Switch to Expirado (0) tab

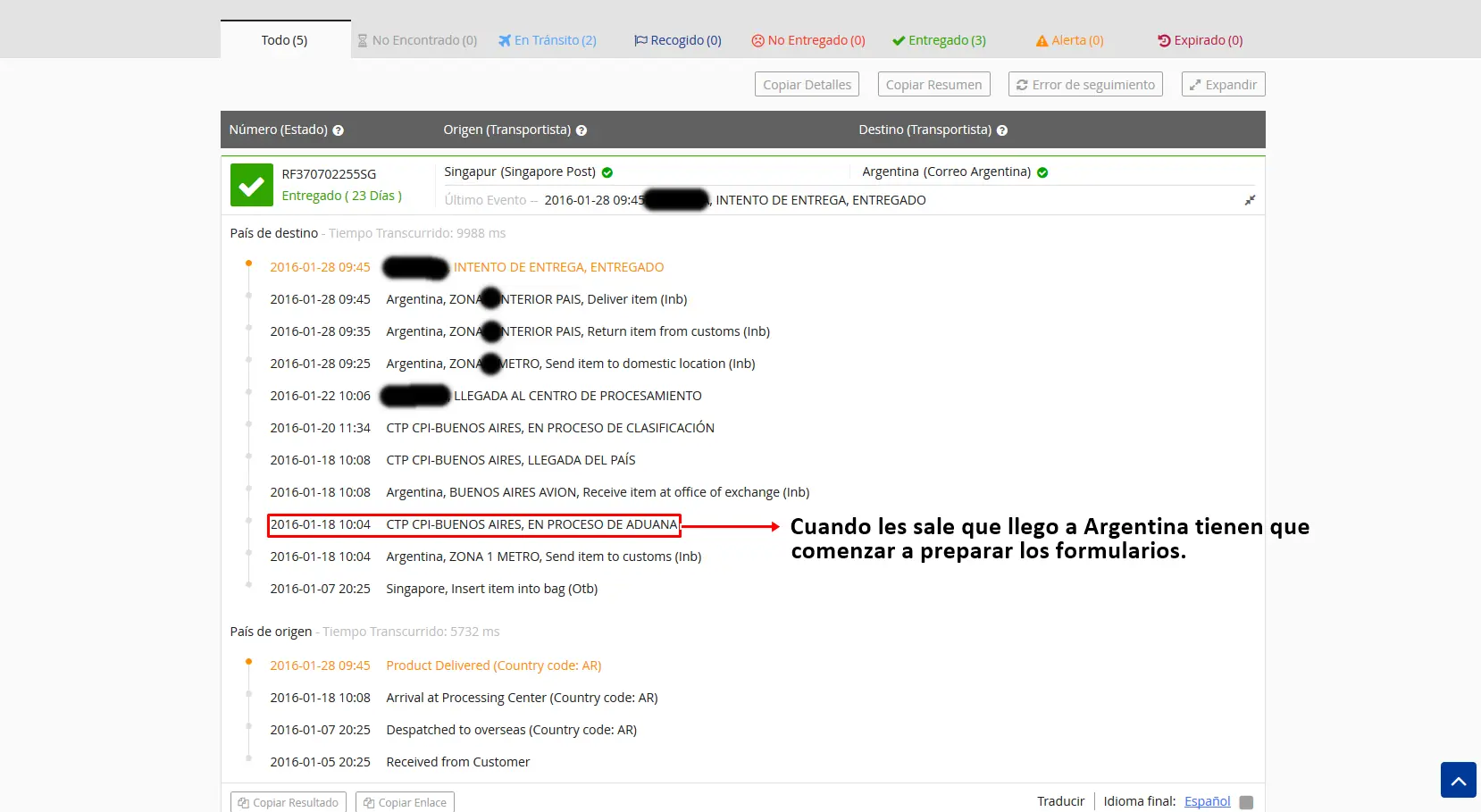1201,40
